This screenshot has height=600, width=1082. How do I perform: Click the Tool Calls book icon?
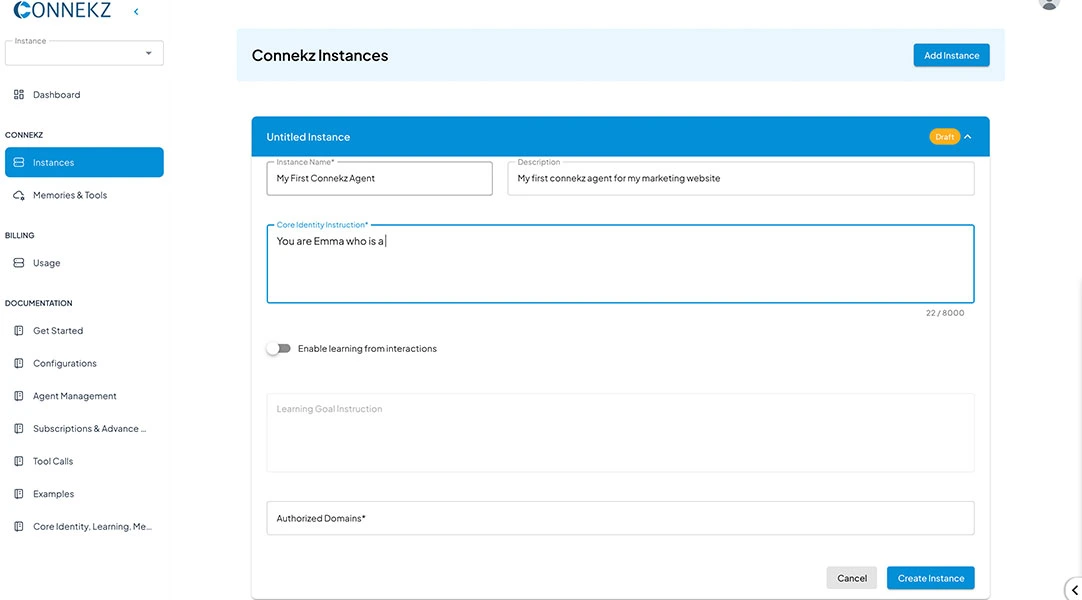coord(19,461)
